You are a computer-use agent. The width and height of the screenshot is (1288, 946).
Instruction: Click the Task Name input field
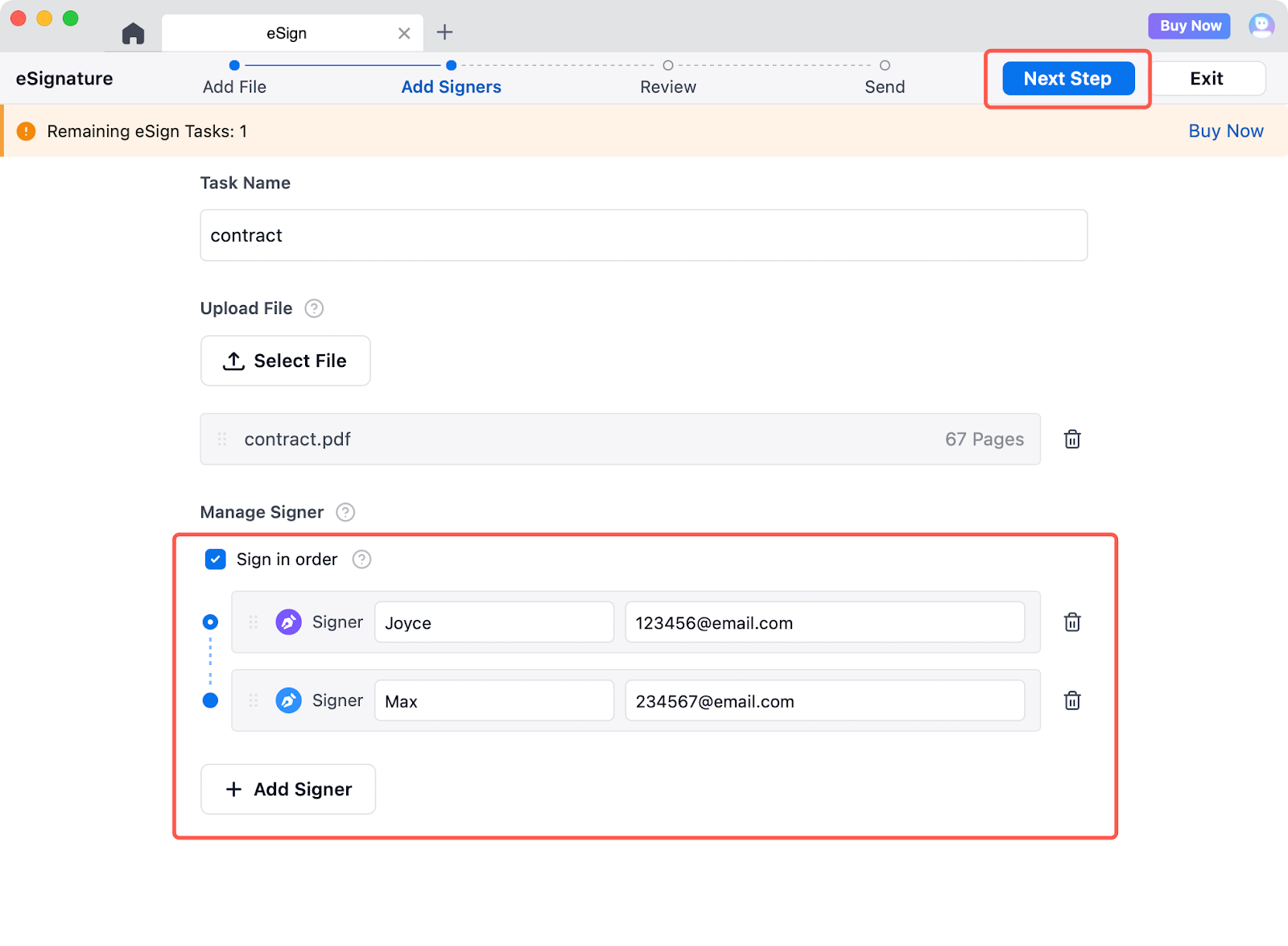(643, 235)
